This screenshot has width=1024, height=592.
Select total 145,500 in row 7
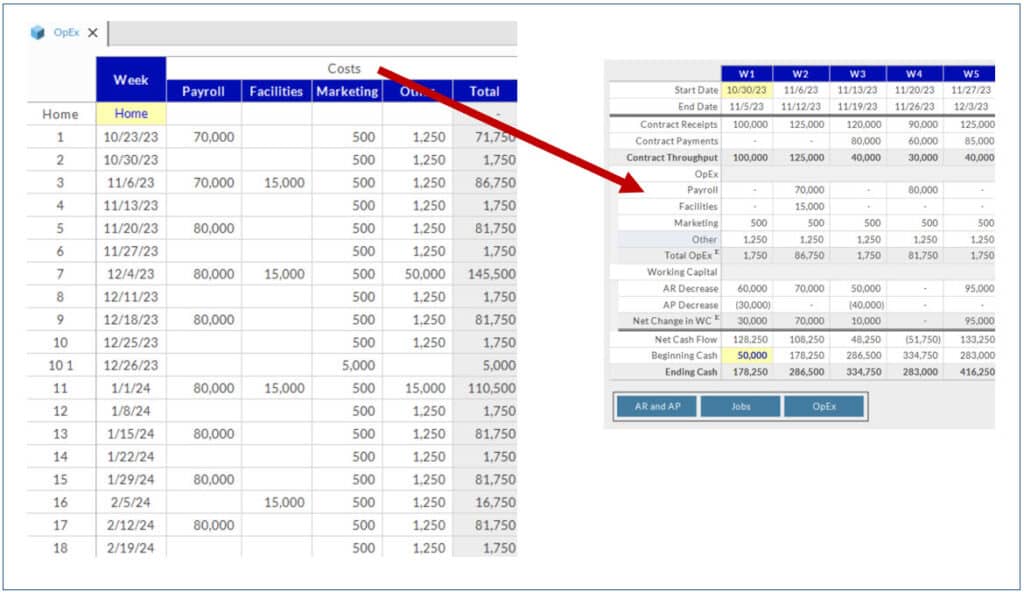tap(484, 274)
